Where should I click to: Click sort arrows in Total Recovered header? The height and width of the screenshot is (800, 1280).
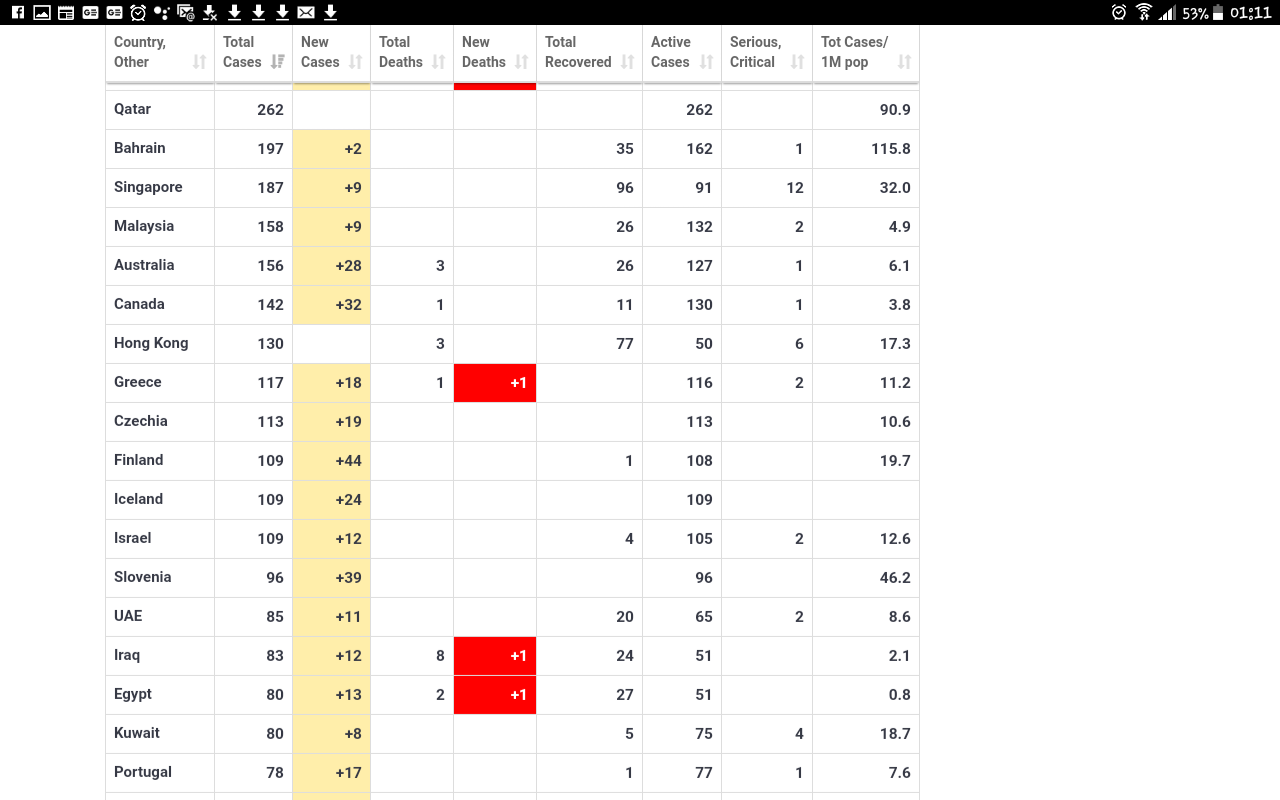[627, 62]
